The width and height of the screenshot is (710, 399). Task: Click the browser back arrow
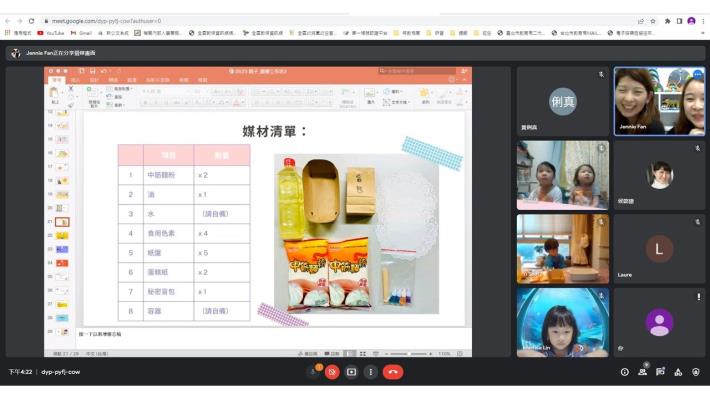[8, 21]
